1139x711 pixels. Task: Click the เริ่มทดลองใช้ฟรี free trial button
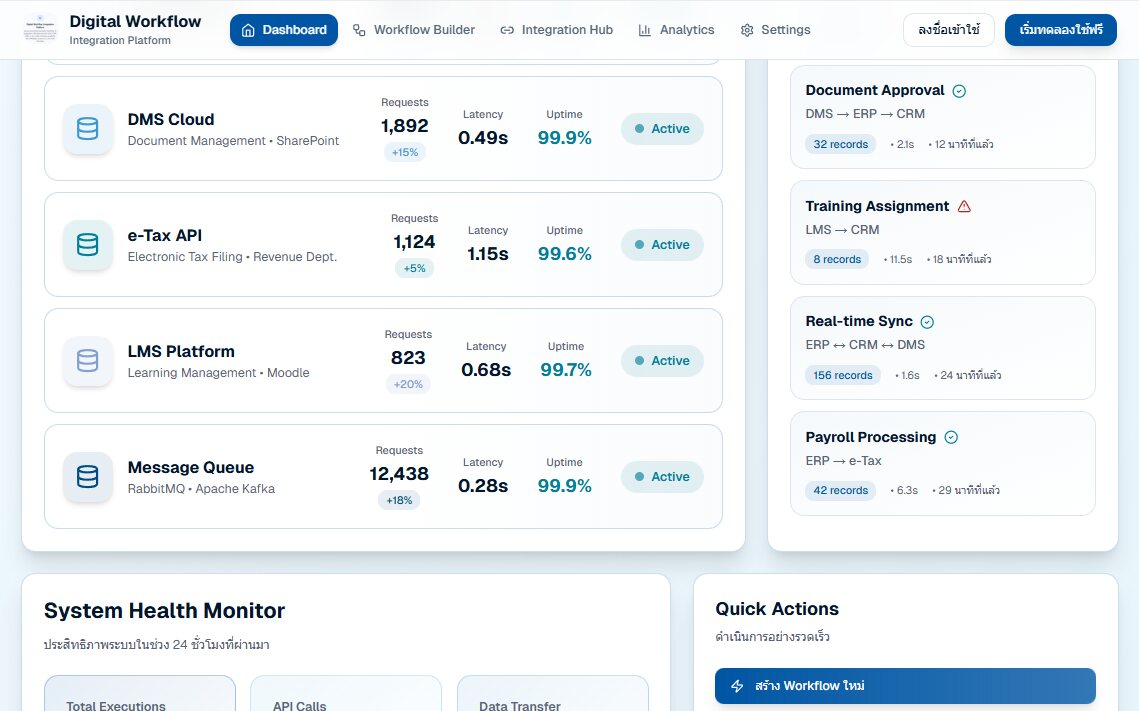point(1061,30)
